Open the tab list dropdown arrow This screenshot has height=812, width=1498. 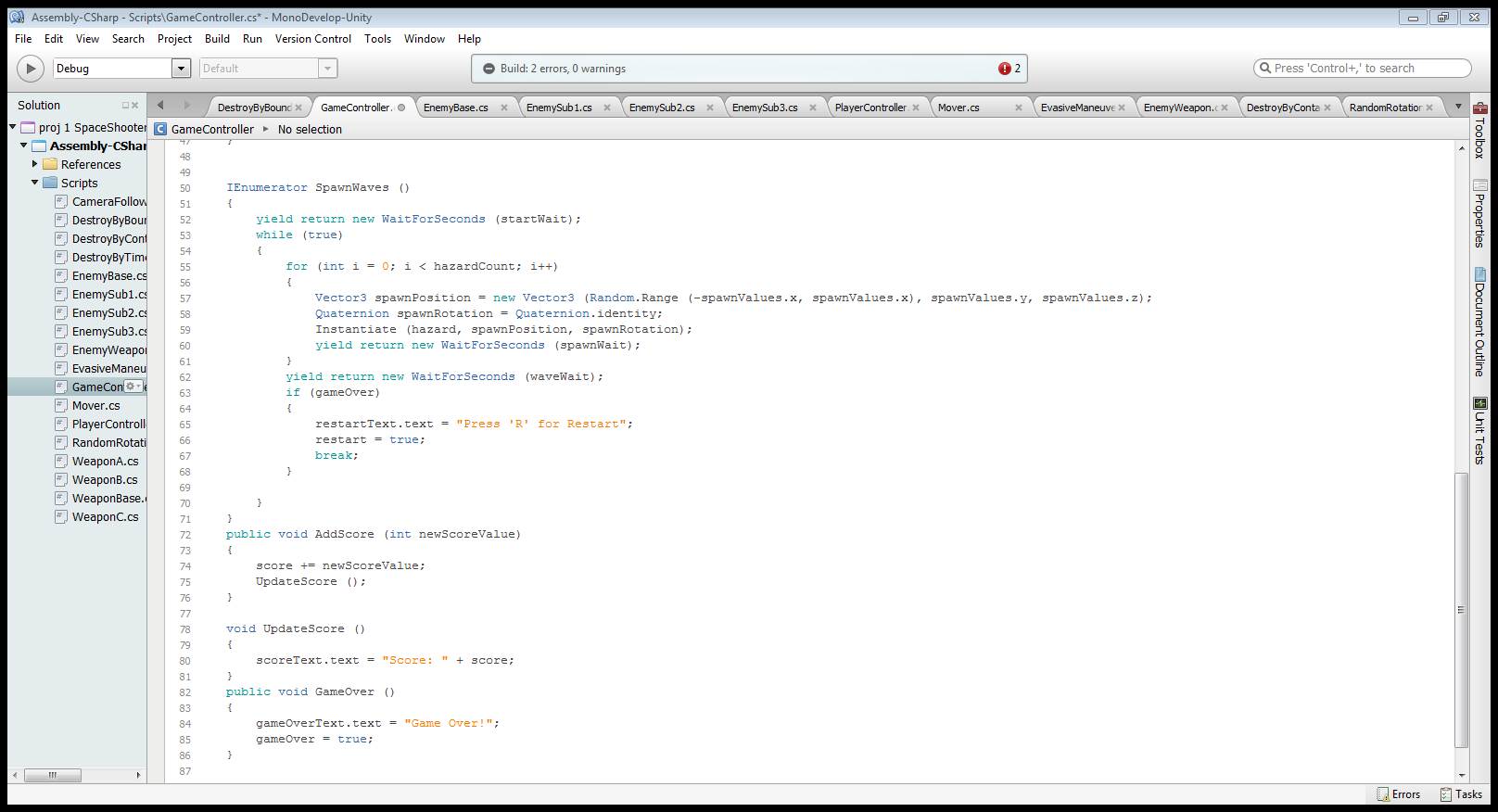tap(1458, 107)
